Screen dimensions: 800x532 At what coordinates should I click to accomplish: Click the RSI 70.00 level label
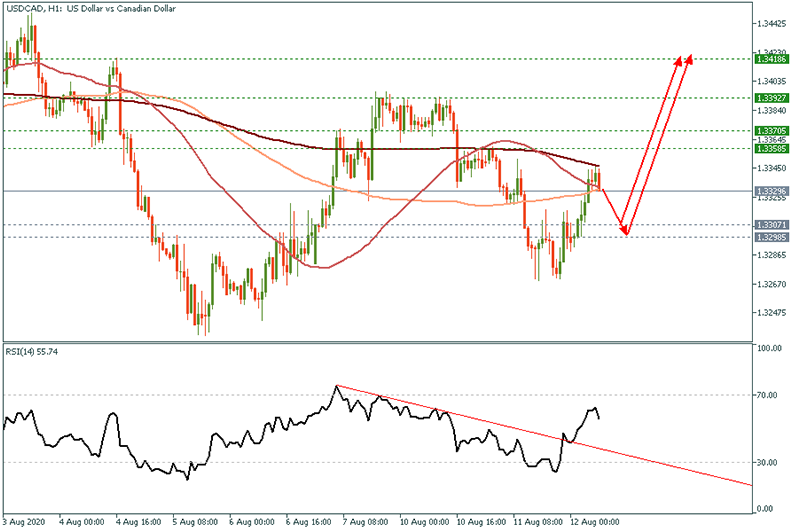[x=768, y=396]
